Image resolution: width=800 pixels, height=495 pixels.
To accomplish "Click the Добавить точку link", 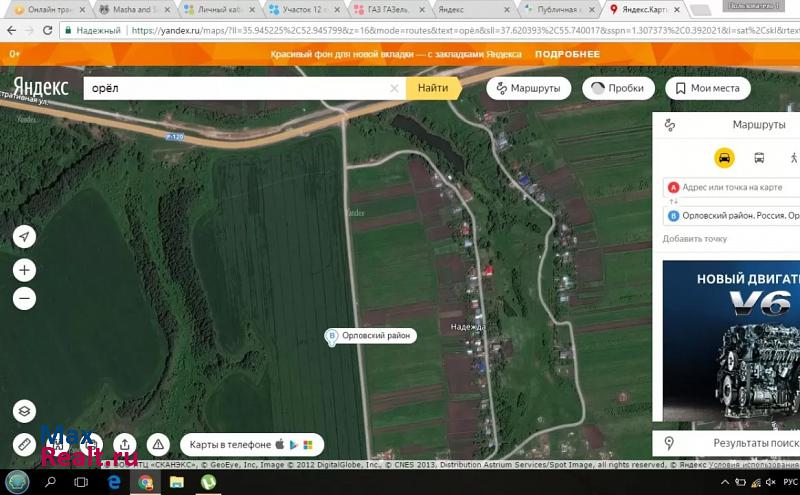I will [x=694, y=239].
